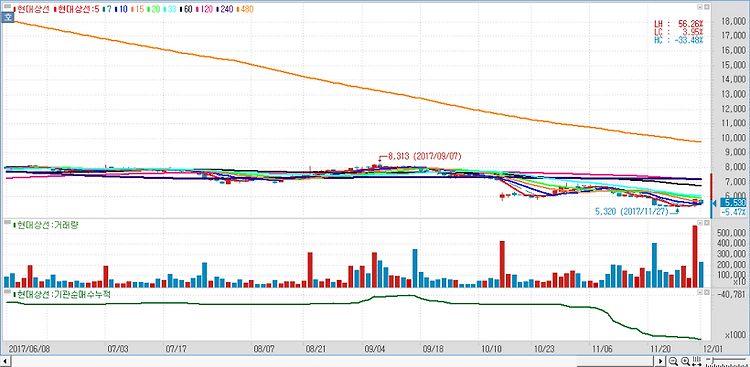The width and height of the screenshot is (750, 367).
Task: Select the 15-day moving average legend
Action: pyautogui.click(x=136, y=9)
